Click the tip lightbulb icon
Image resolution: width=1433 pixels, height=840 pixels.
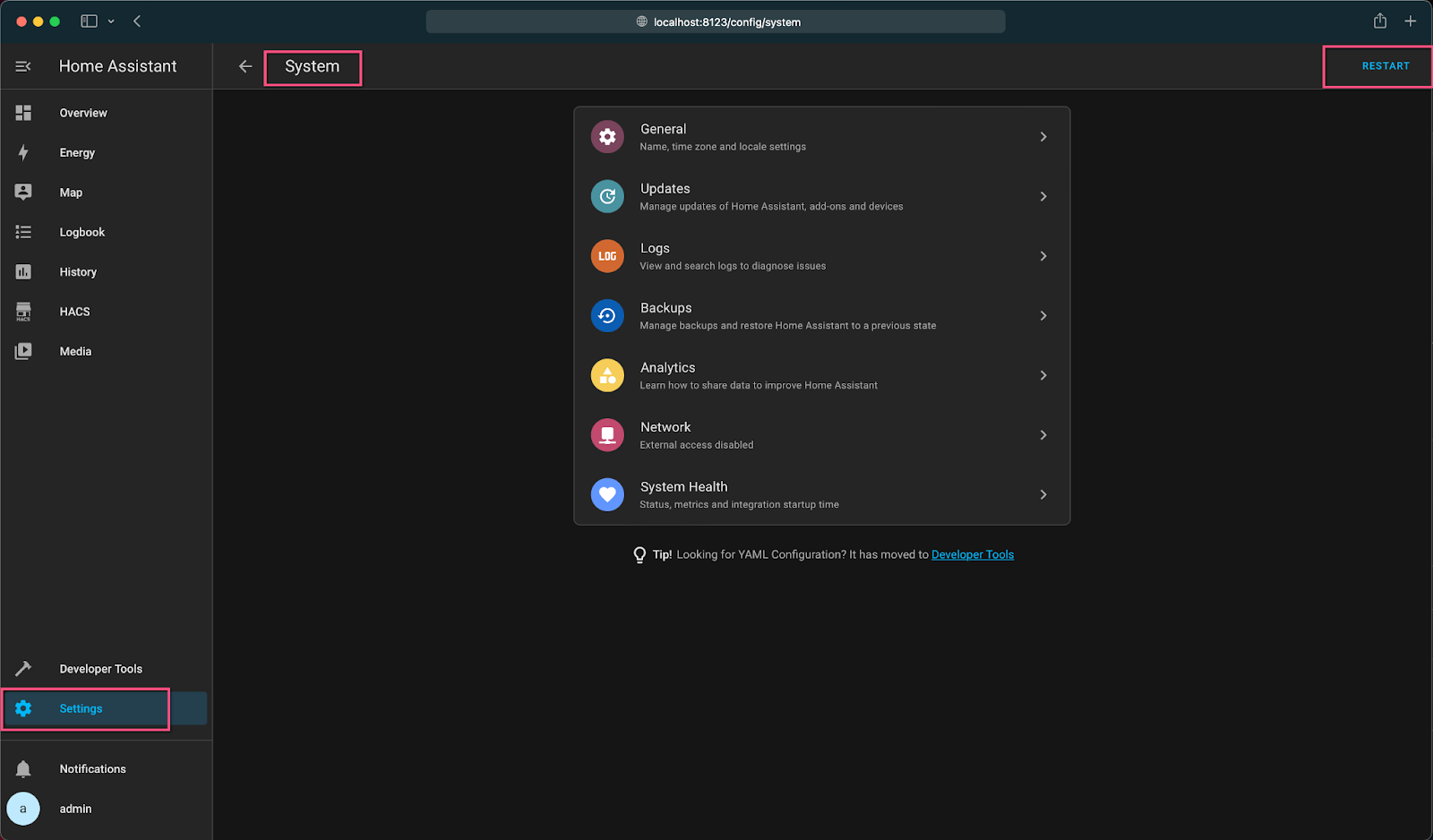tap(639, 555)
